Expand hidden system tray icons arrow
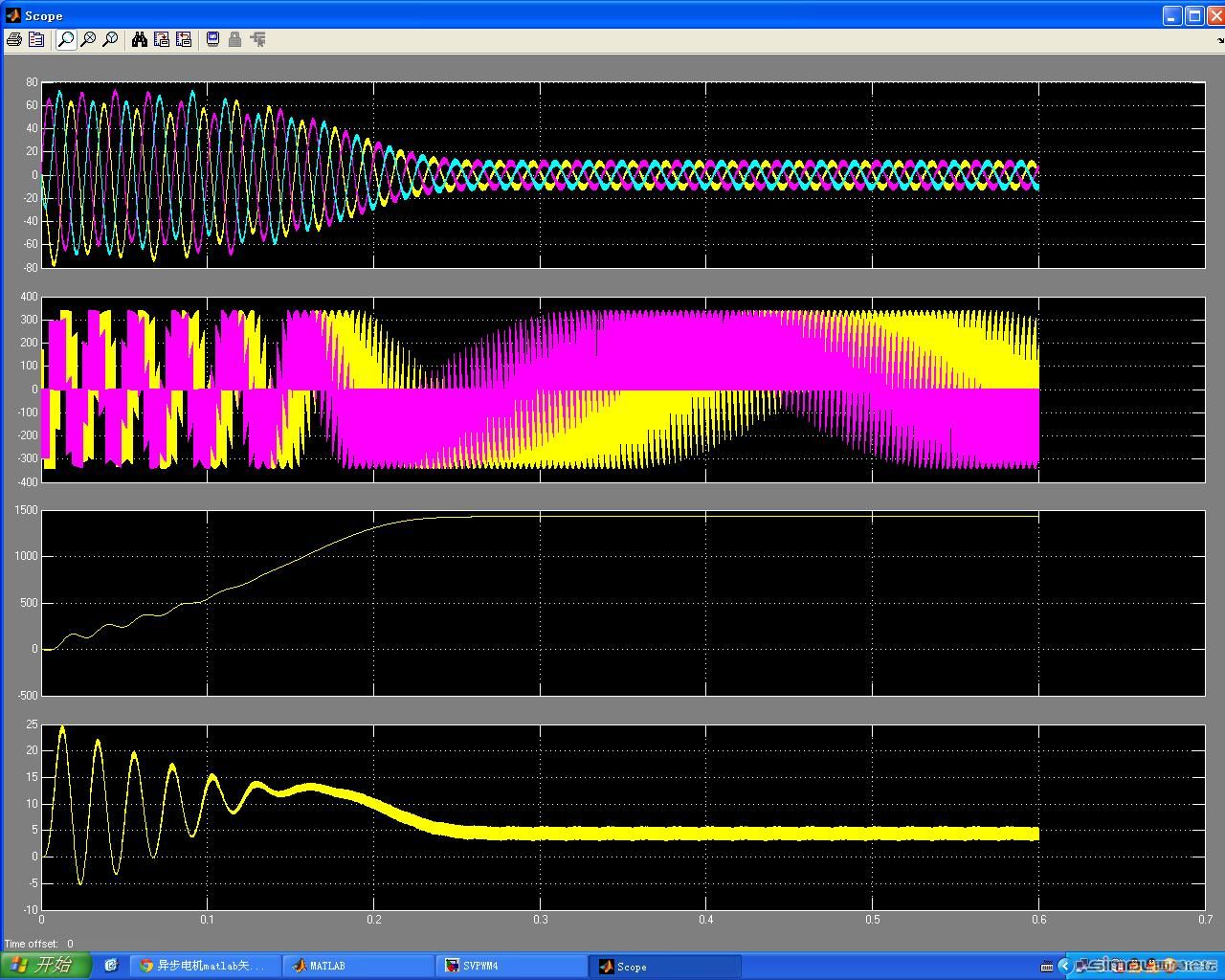The height and width of the screenshot is (980, 1225). tap(1064, 966)
